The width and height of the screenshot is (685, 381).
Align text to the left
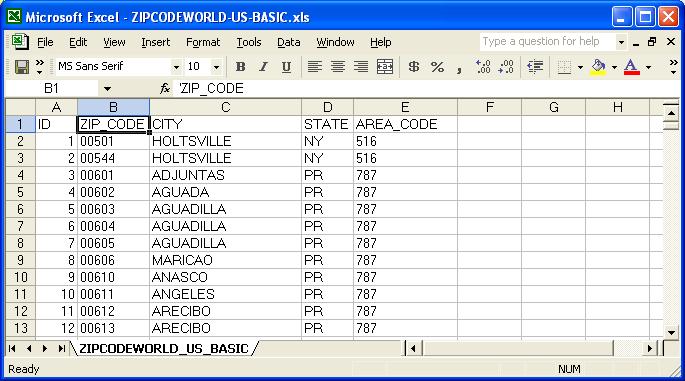[x=315, y=67]
